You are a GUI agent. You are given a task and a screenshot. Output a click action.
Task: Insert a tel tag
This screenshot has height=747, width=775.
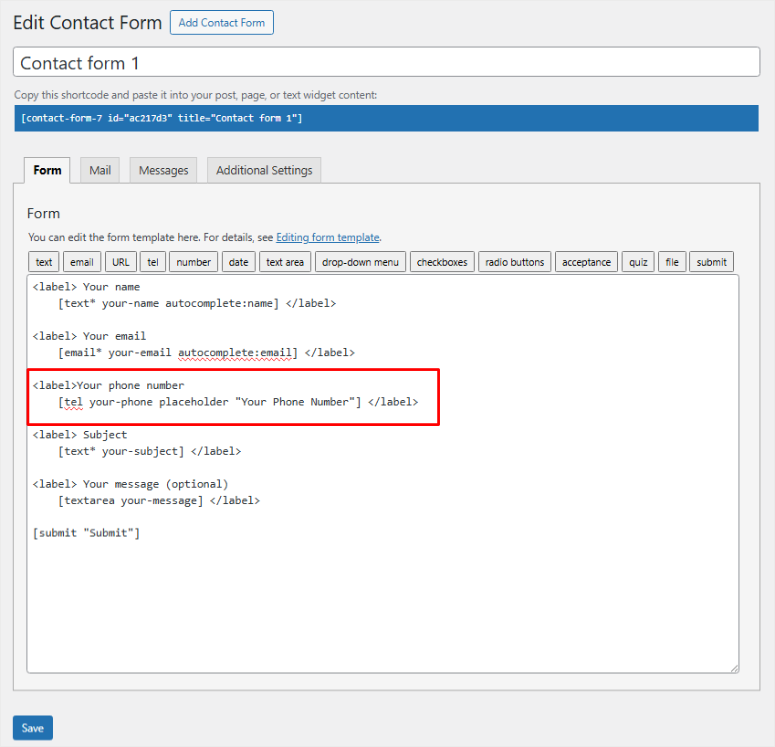(x=153, y=262)
